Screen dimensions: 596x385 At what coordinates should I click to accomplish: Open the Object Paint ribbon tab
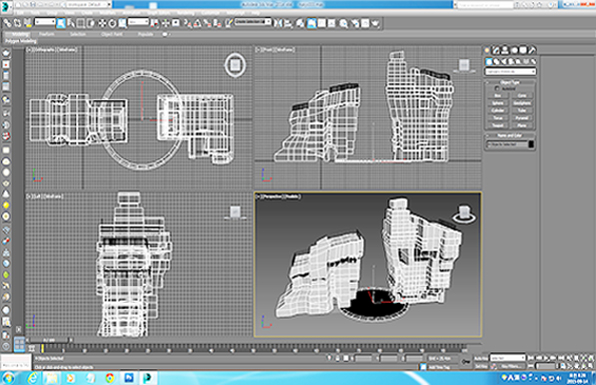click(x=112, y=34)
